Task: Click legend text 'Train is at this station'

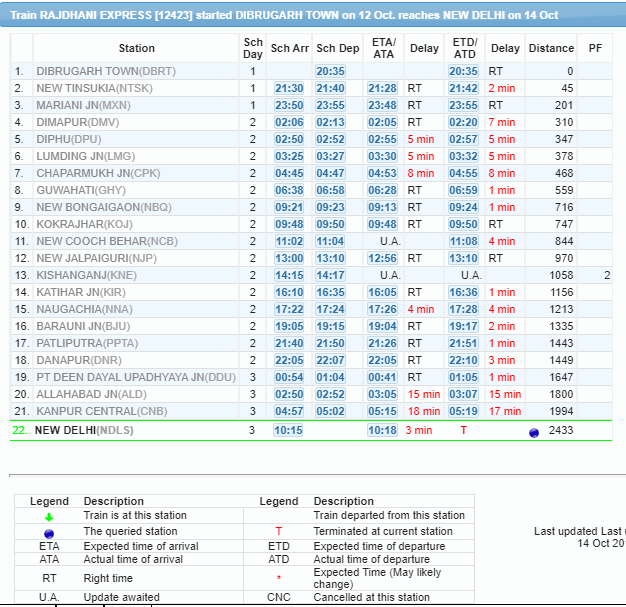Action: (135, 515)
